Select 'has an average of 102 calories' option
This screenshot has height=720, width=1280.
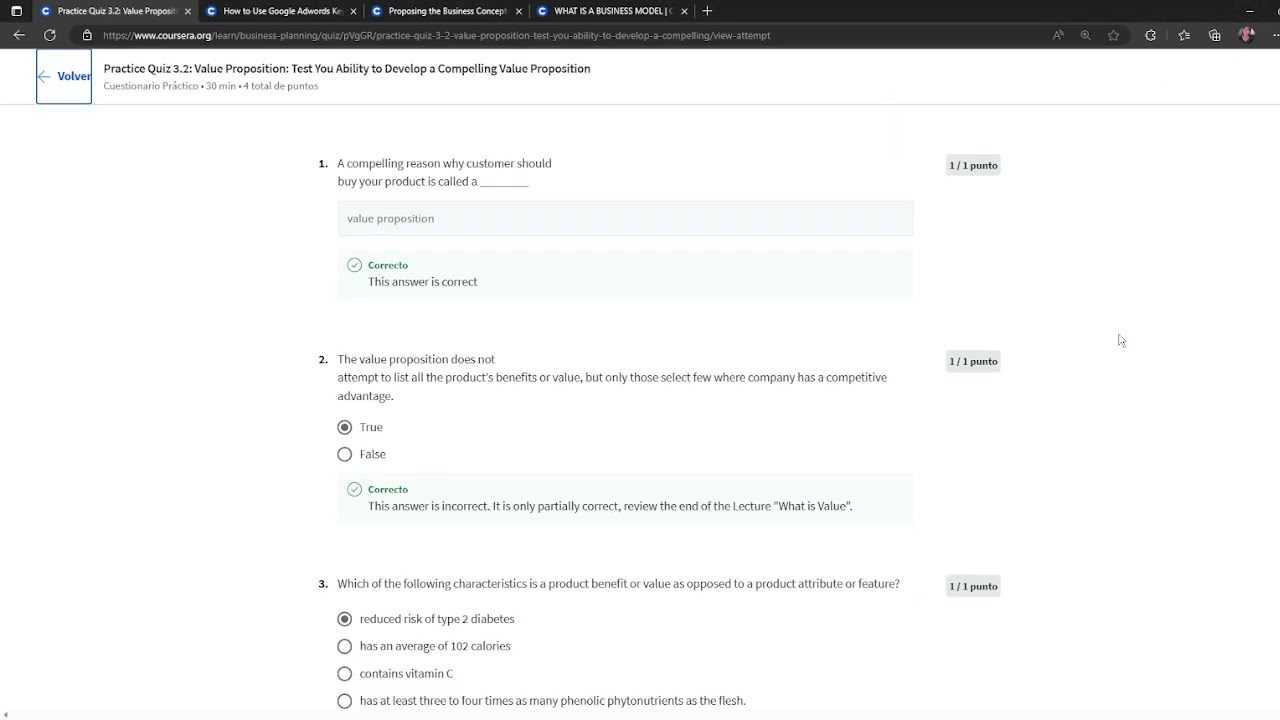(x=345, y=646)
